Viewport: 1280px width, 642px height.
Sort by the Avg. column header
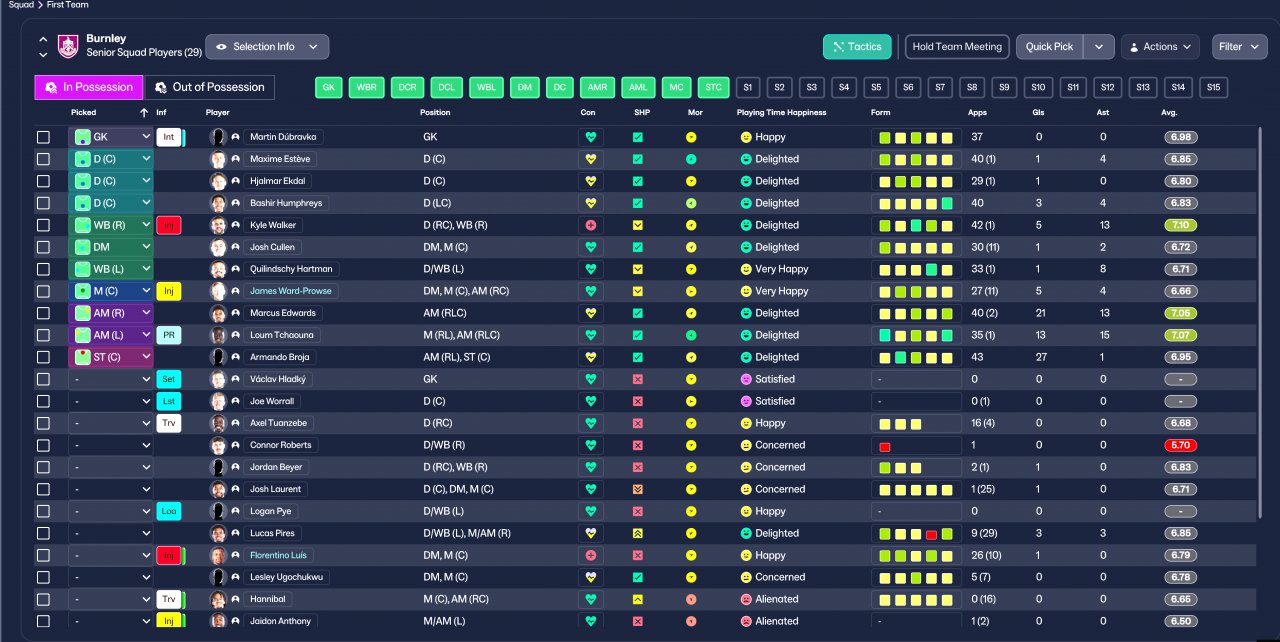click(x=1169, y=112)
